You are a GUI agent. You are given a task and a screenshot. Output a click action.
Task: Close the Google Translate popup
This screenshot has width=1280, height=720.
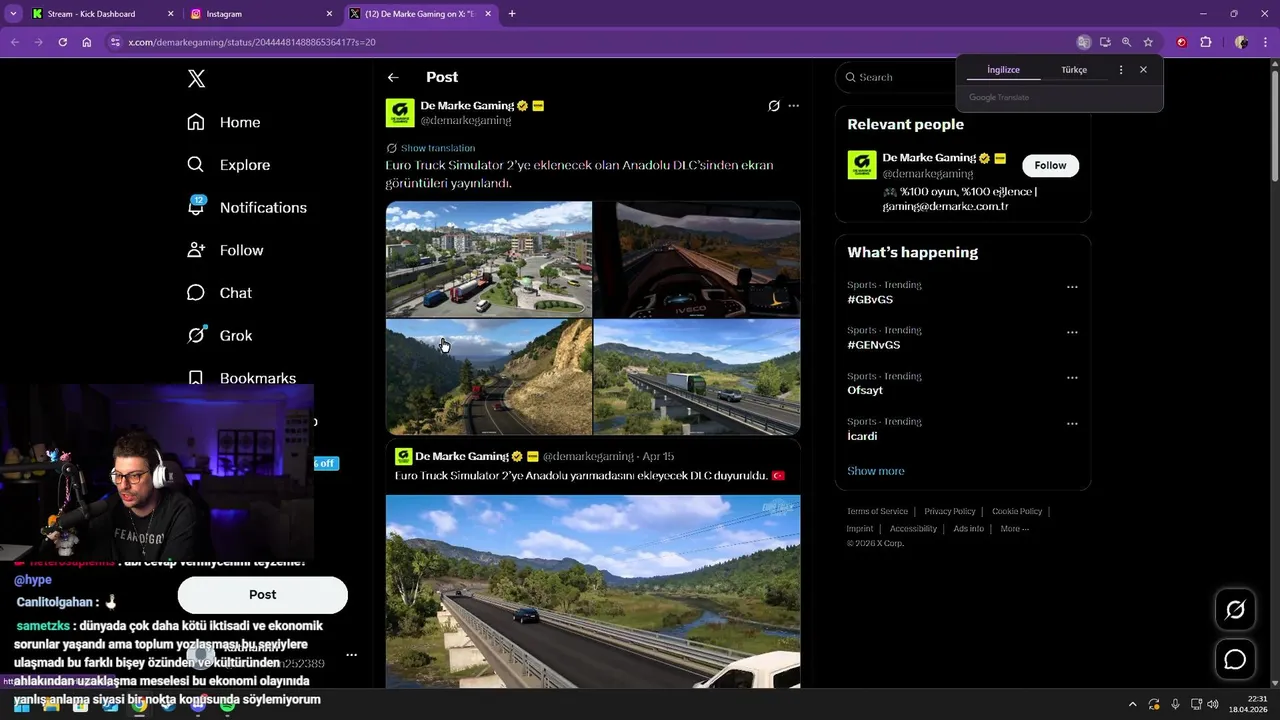point(1143,70)
